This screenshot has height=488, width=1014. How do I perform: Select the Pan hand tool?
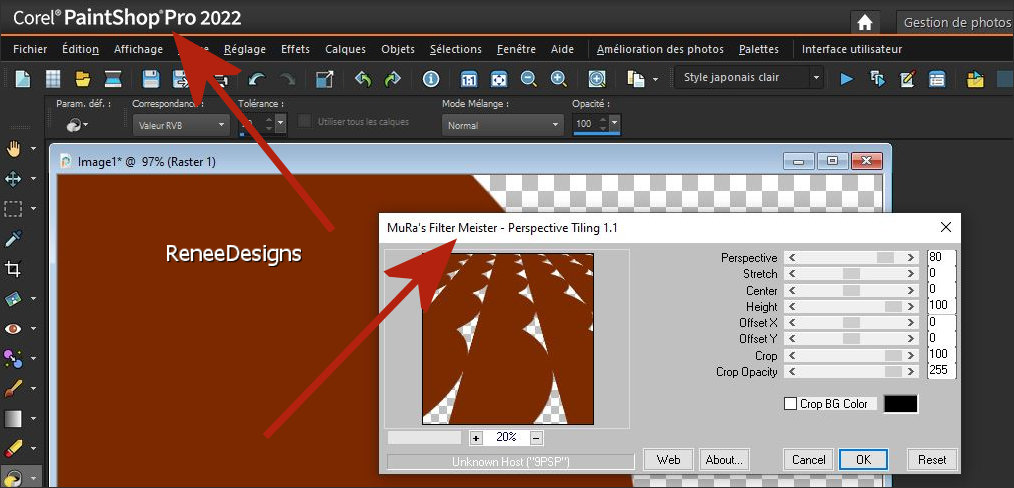14,149
